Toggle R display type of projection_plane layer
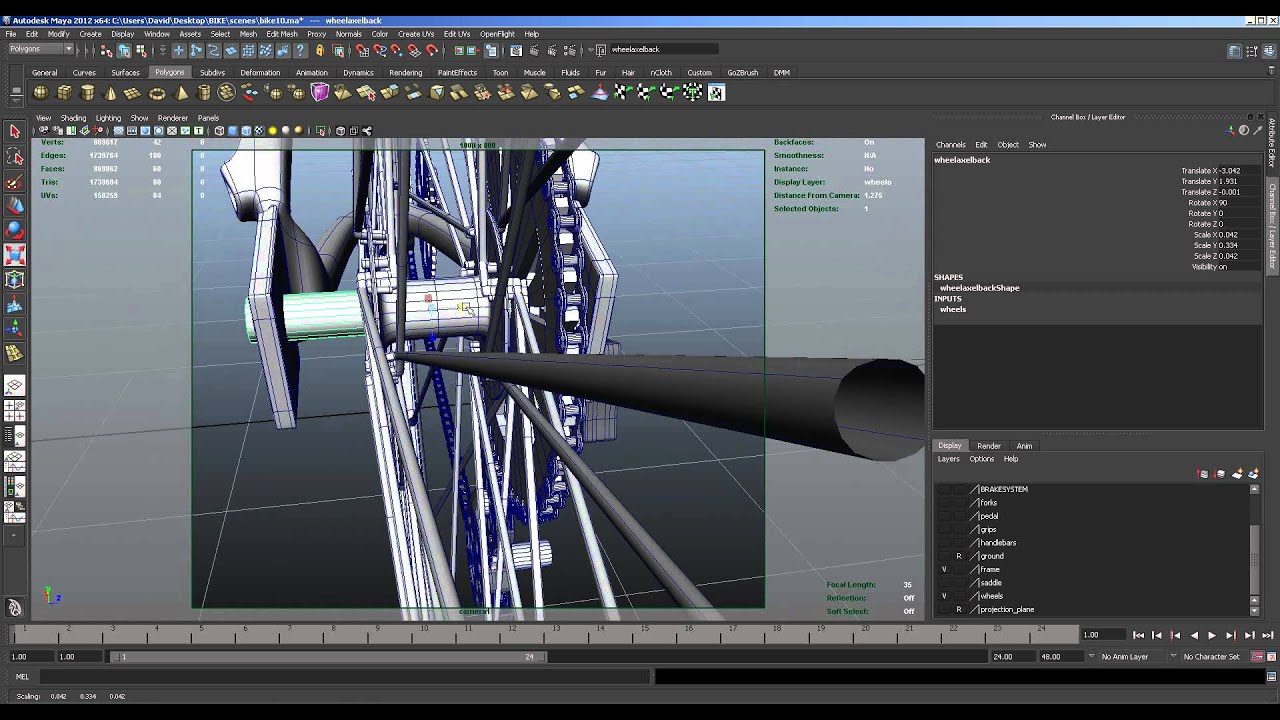The width and height of the screenshot is (1280, 720). [959, 610]
